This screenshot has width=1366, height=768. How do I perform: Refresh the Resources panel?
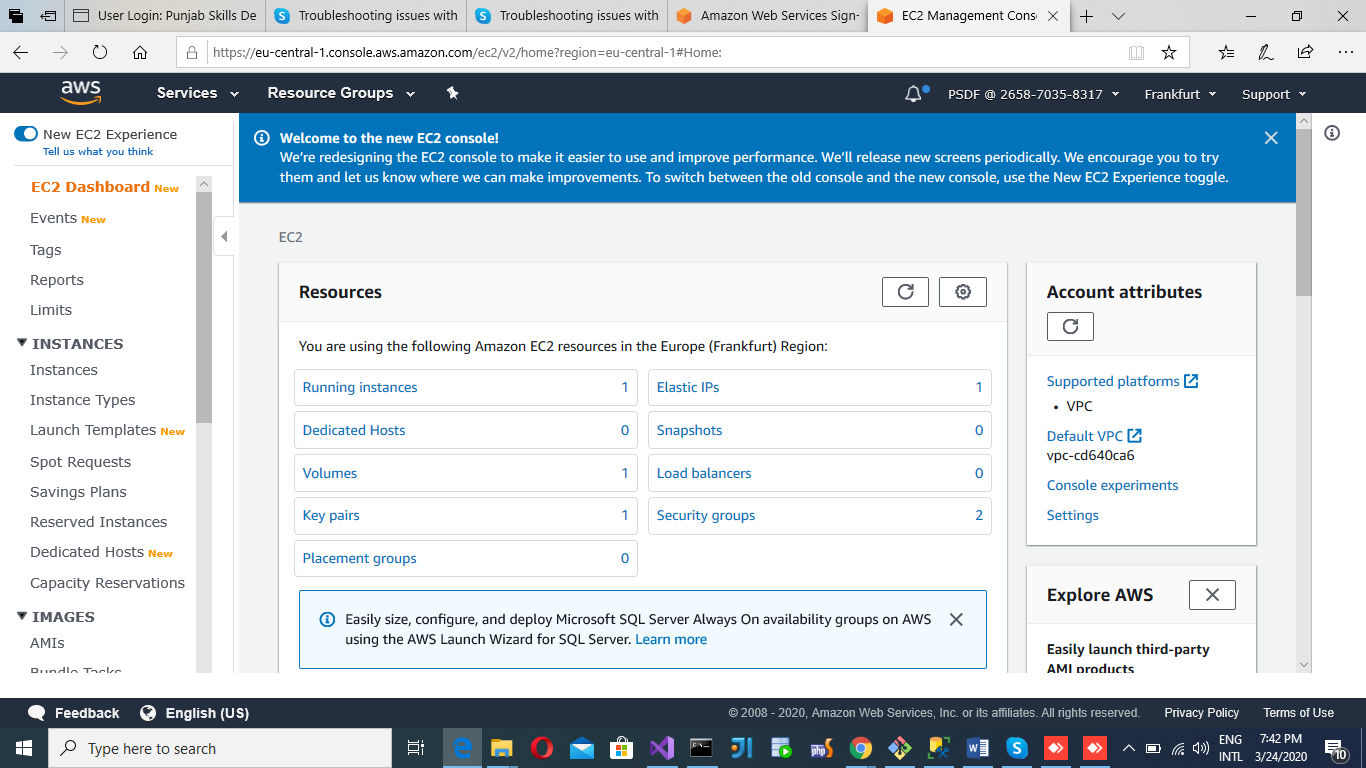[x=905, y=292]
